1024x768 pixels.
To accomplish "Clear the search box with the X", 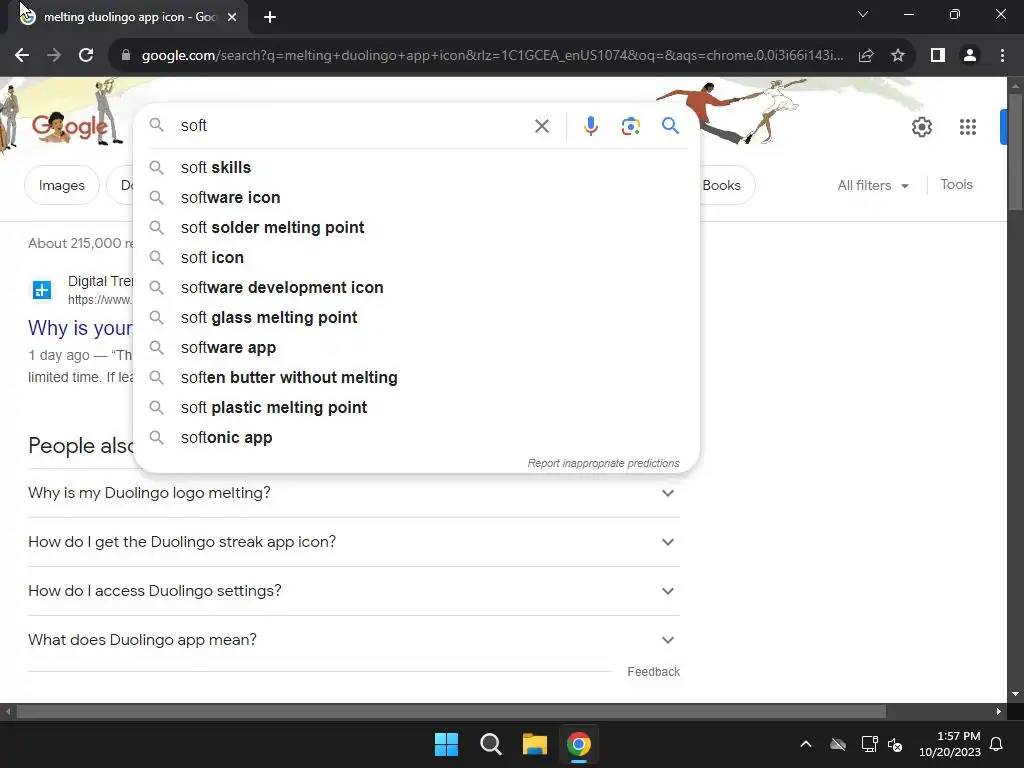I will pyautogui.click(x=541, y=125).
